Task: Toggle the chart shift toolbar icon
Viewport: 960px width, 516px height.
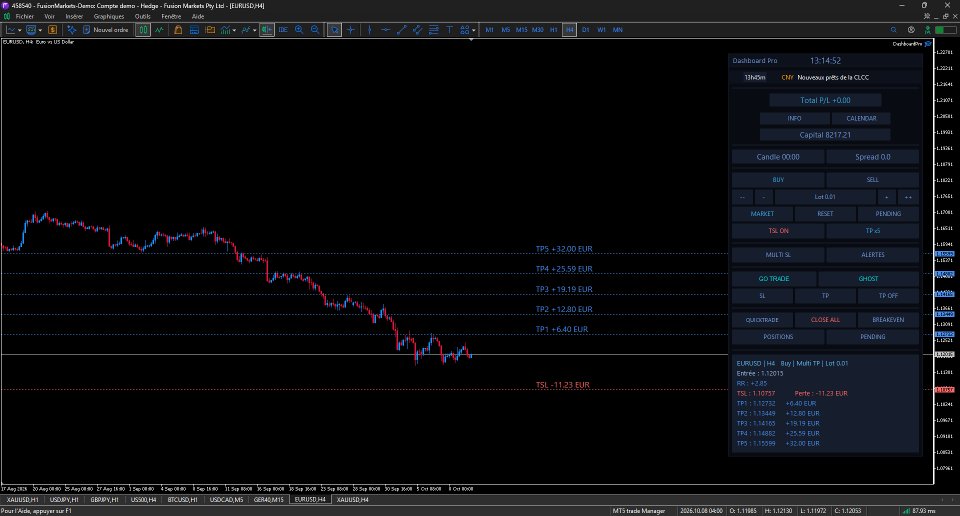Action: tap(266, 29)
